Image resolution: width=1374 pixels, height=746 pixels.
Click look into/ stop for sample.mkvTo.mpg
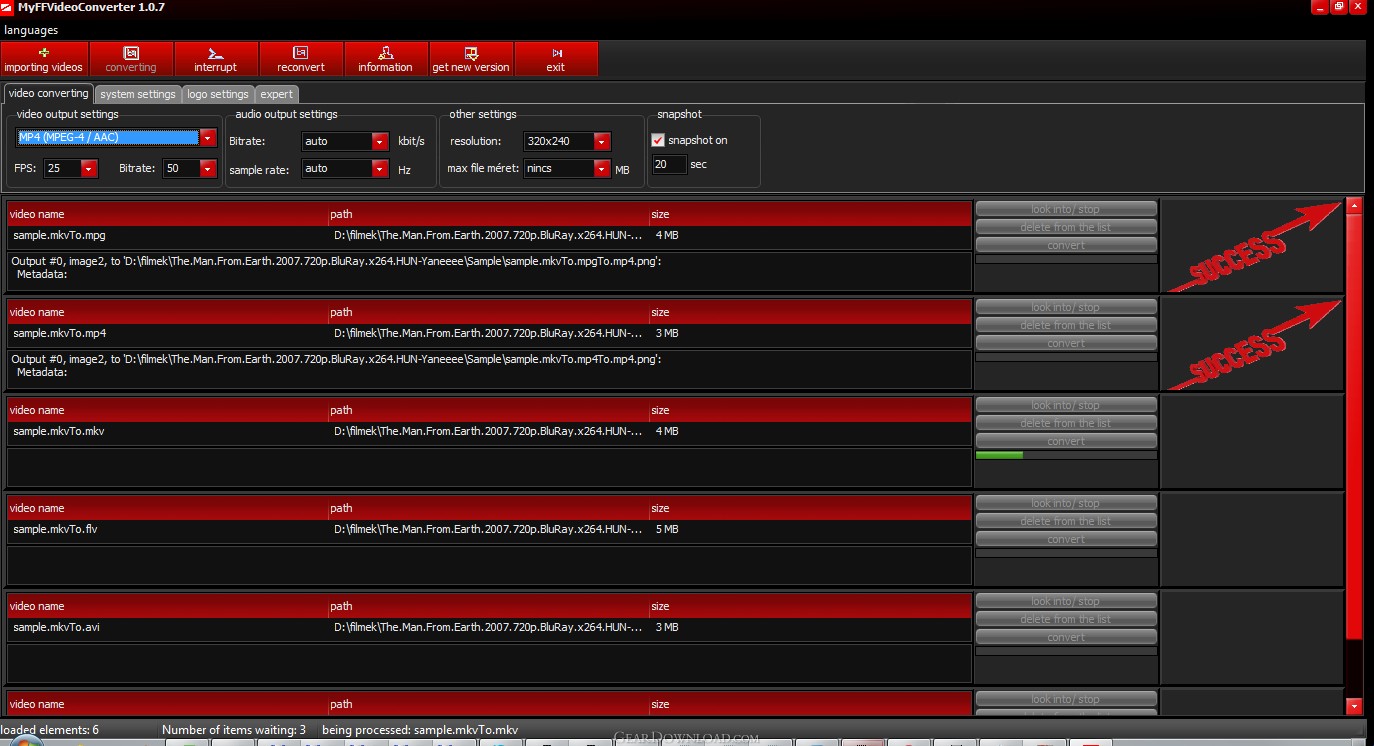(x=1066, y=209)
